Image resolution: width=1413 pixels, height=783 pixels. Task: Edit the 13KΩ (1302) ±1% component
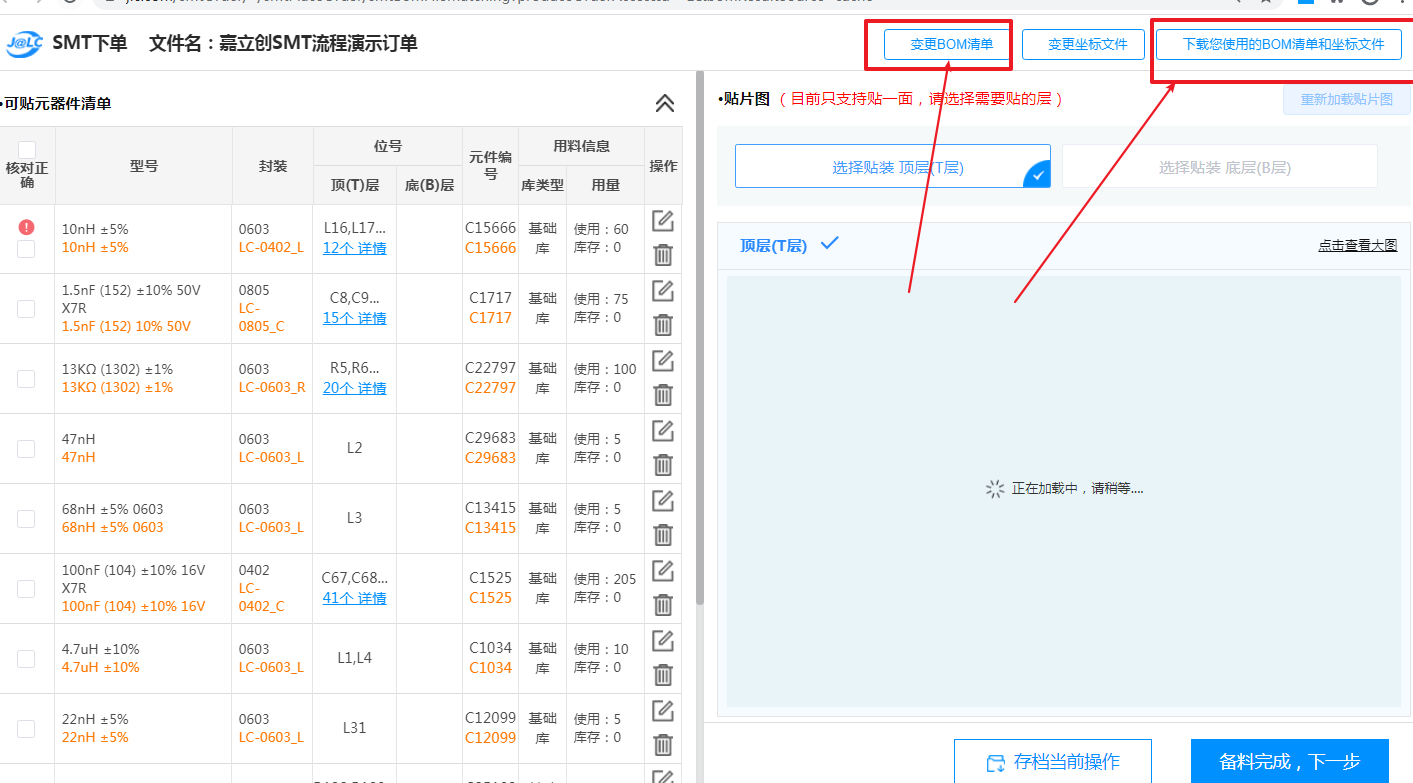click(662, 361)
